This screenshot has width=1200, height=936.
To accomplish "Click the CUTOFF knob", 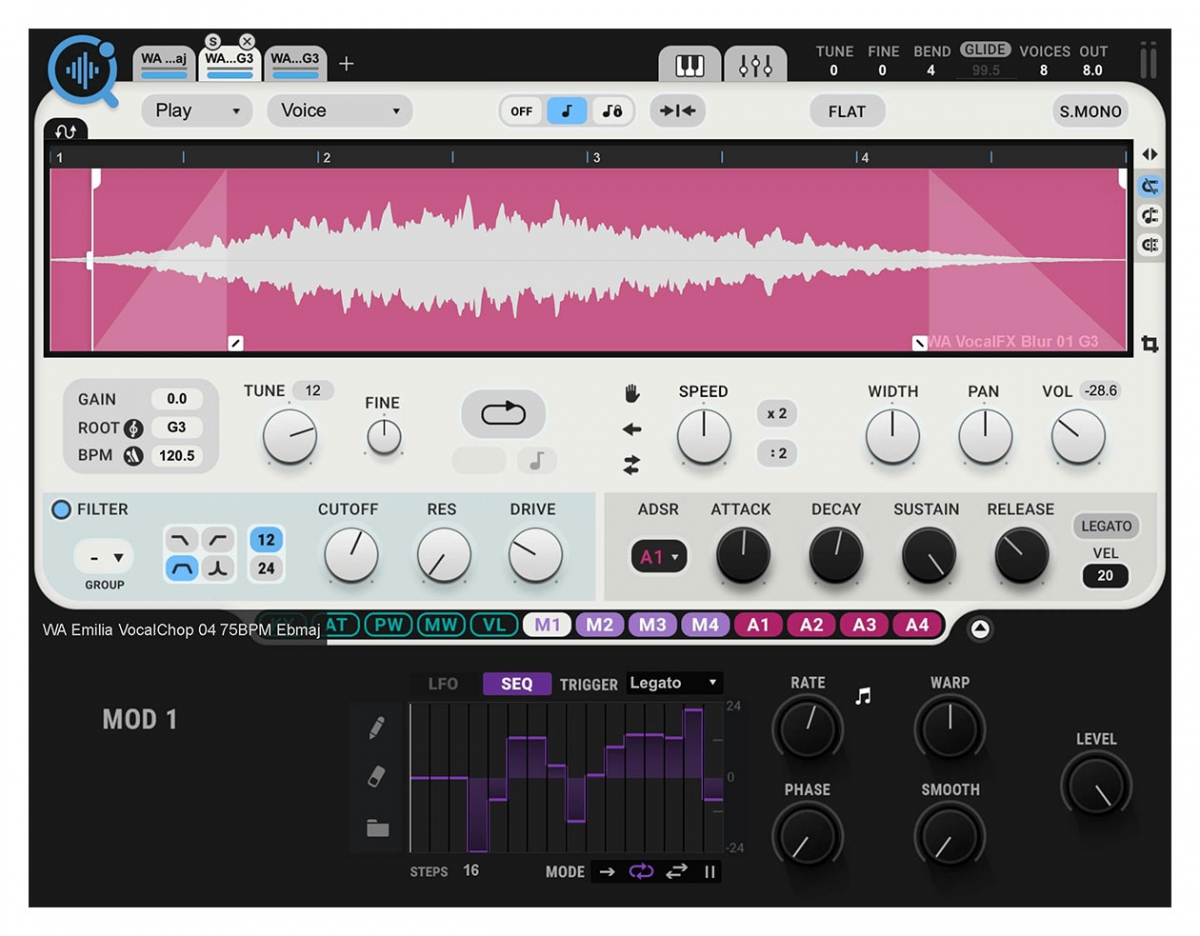I will point(351,555).
